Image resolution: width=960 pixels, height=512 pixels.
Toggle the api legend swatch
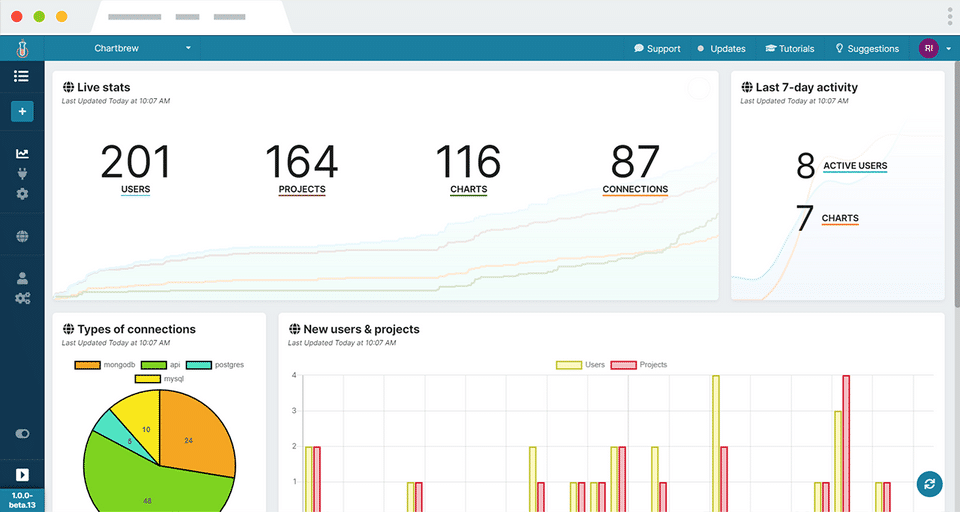(154, 365)
